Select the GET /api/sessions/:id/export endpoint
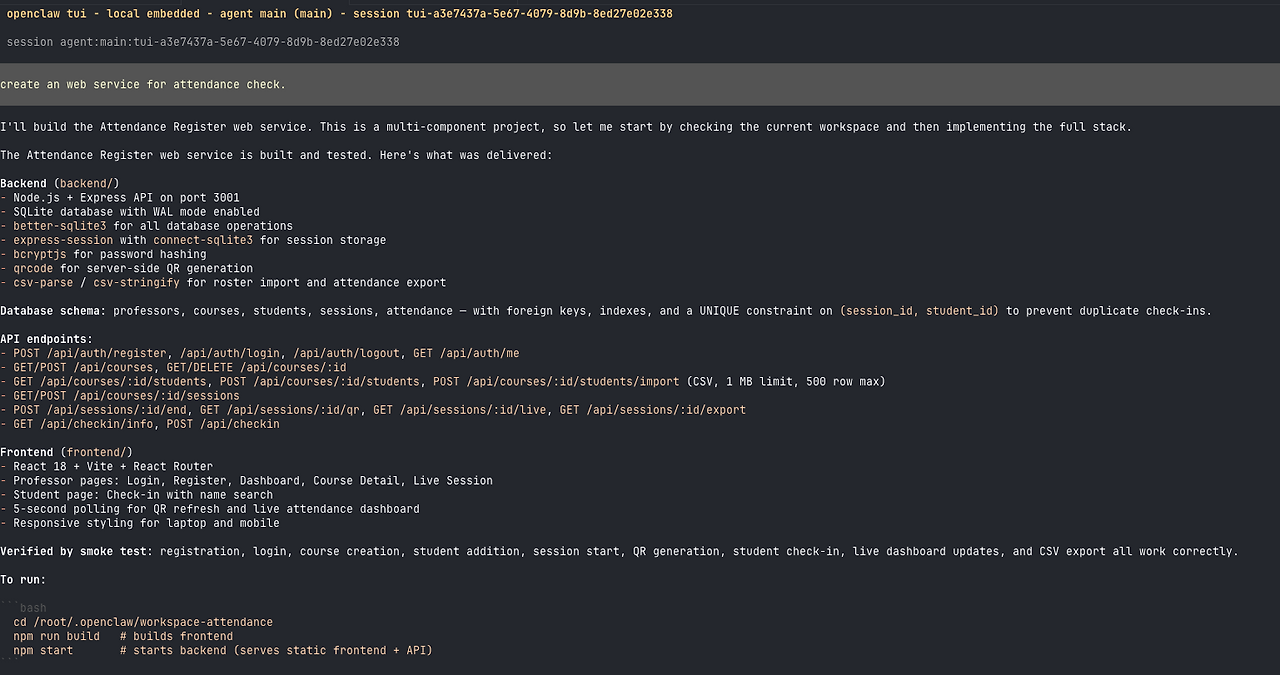Screen dimensions: 1280x675 point(653,410)
